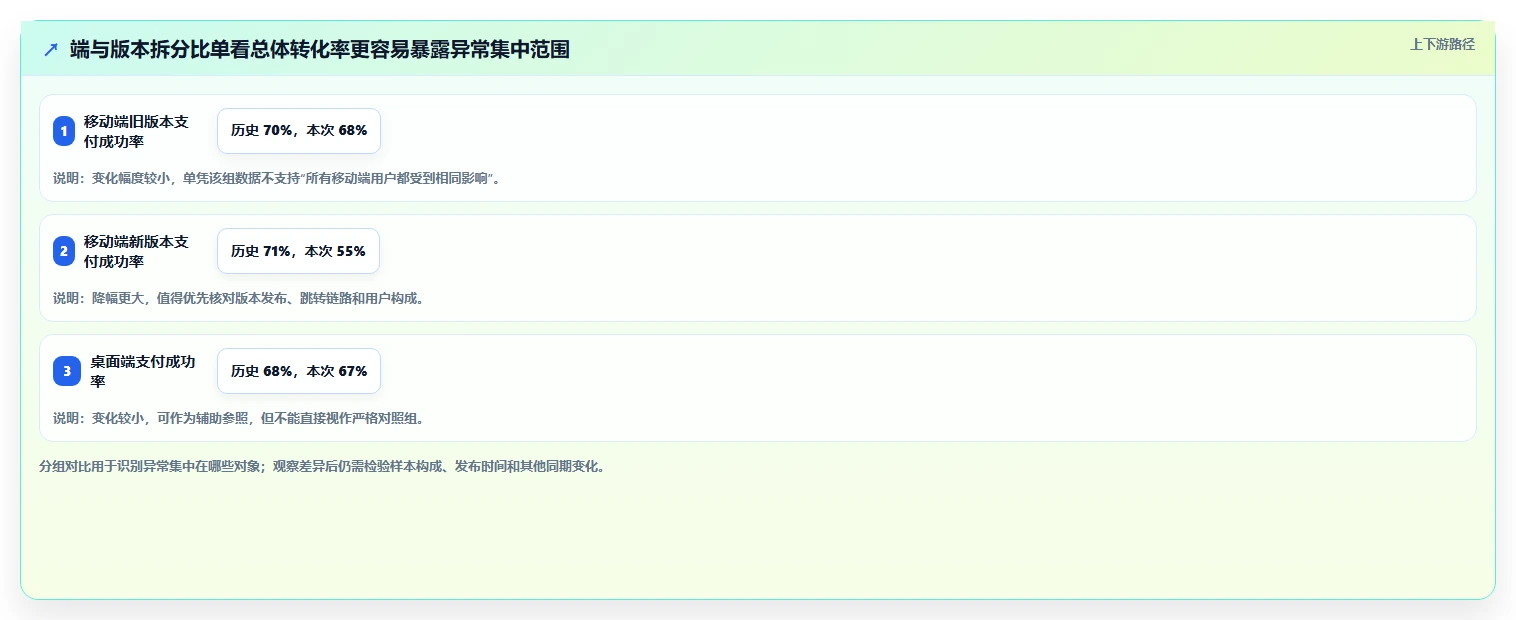Click the note 说明:变化幅度较小,单凭该组数据
Viewport: 1516px width, 620px height.
276,178
